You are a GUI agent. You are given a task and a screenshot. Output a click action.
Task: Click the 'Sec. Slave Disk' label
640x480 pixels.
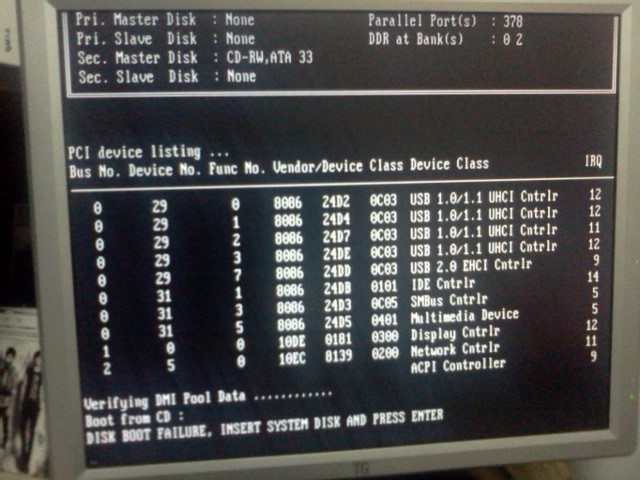coord(138,77)
